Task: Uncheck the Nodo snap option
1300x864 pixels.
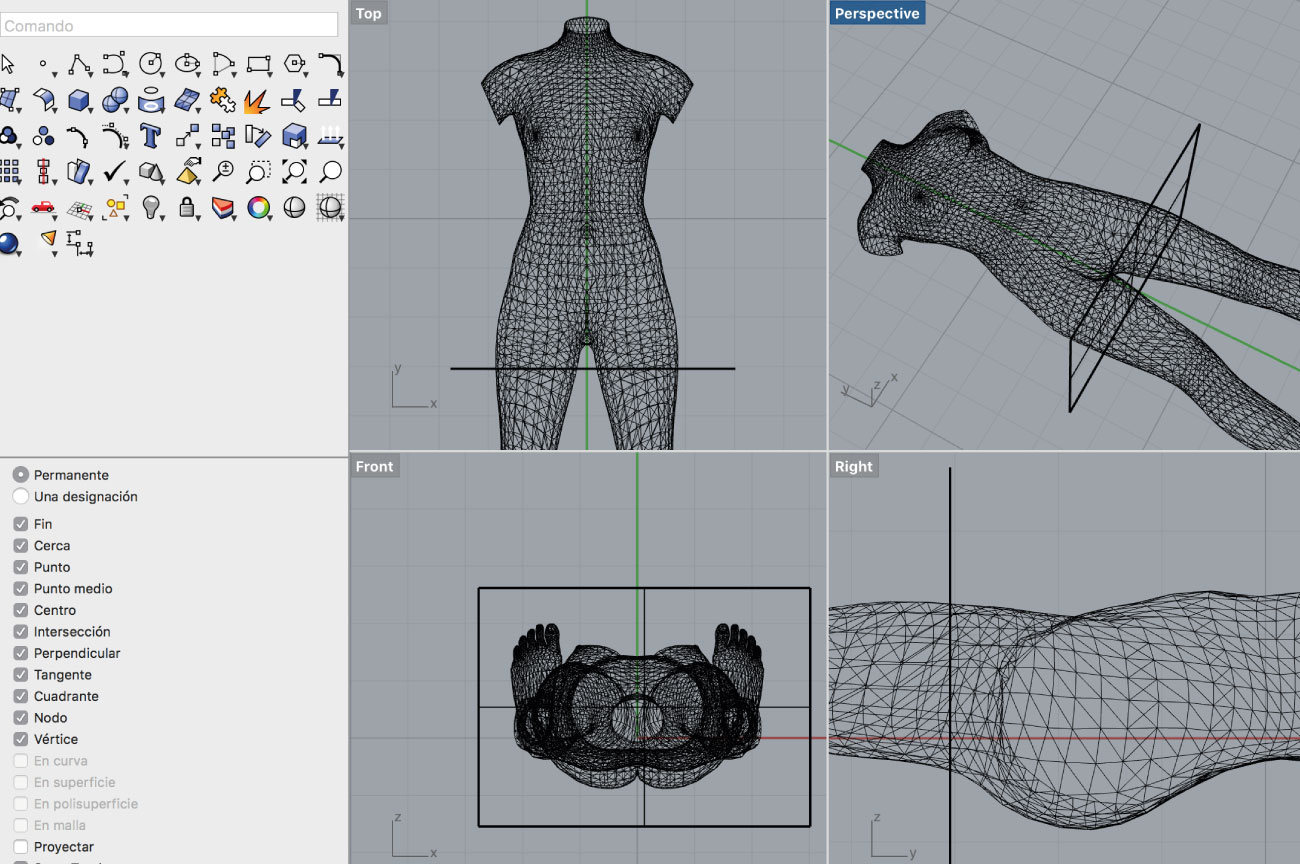Action: [21, 718]
